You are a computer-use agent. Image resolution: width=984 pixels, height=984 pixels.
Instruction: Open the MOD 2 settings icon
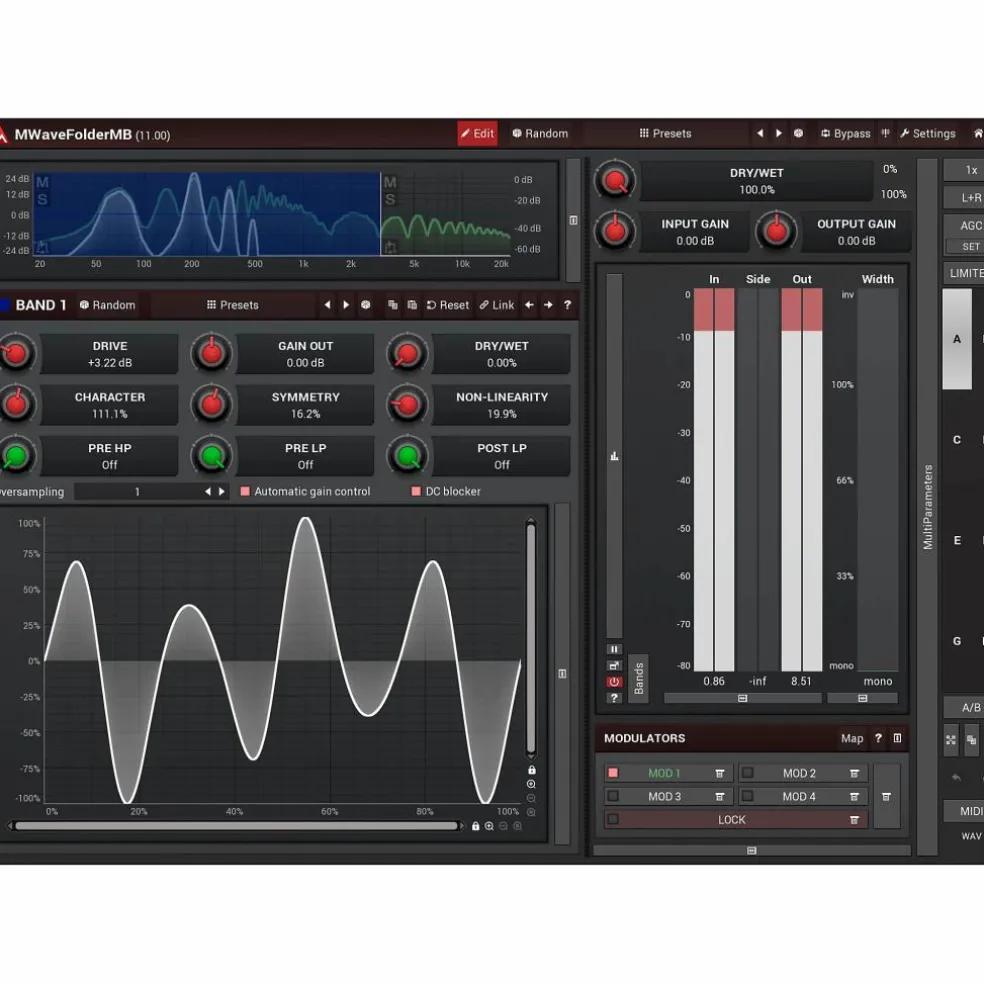[x=854, y=774]
